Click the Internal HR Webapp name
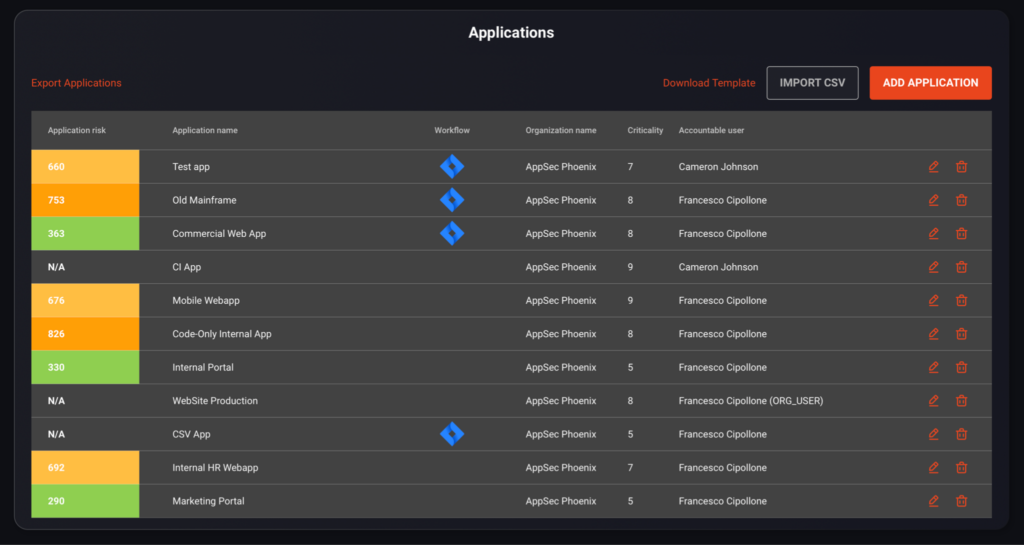 coord(215,467)
